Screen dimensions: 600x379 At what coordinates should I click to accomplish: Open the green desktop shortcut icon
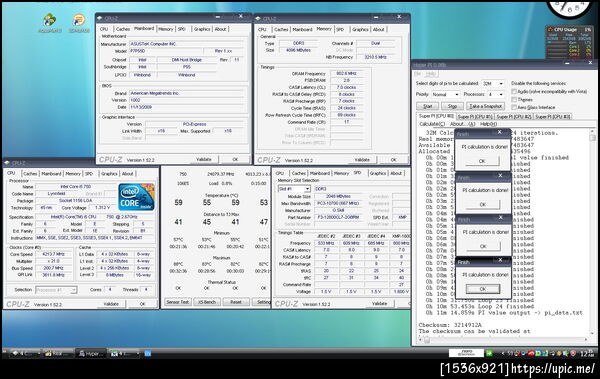click(x=50, y=21)
